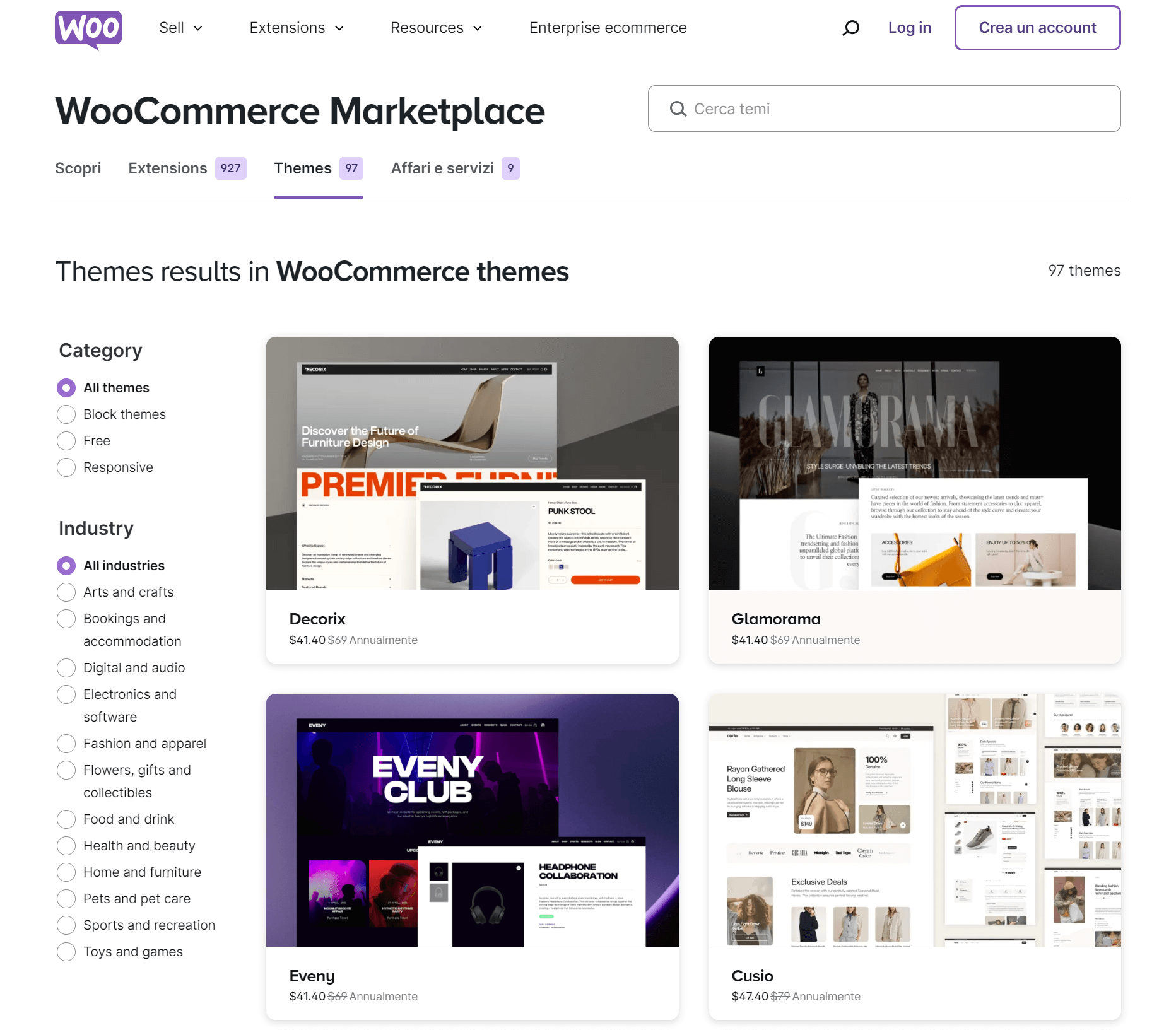
Task: Filter by Digital and audio
Action: click(x=66, y=668)
